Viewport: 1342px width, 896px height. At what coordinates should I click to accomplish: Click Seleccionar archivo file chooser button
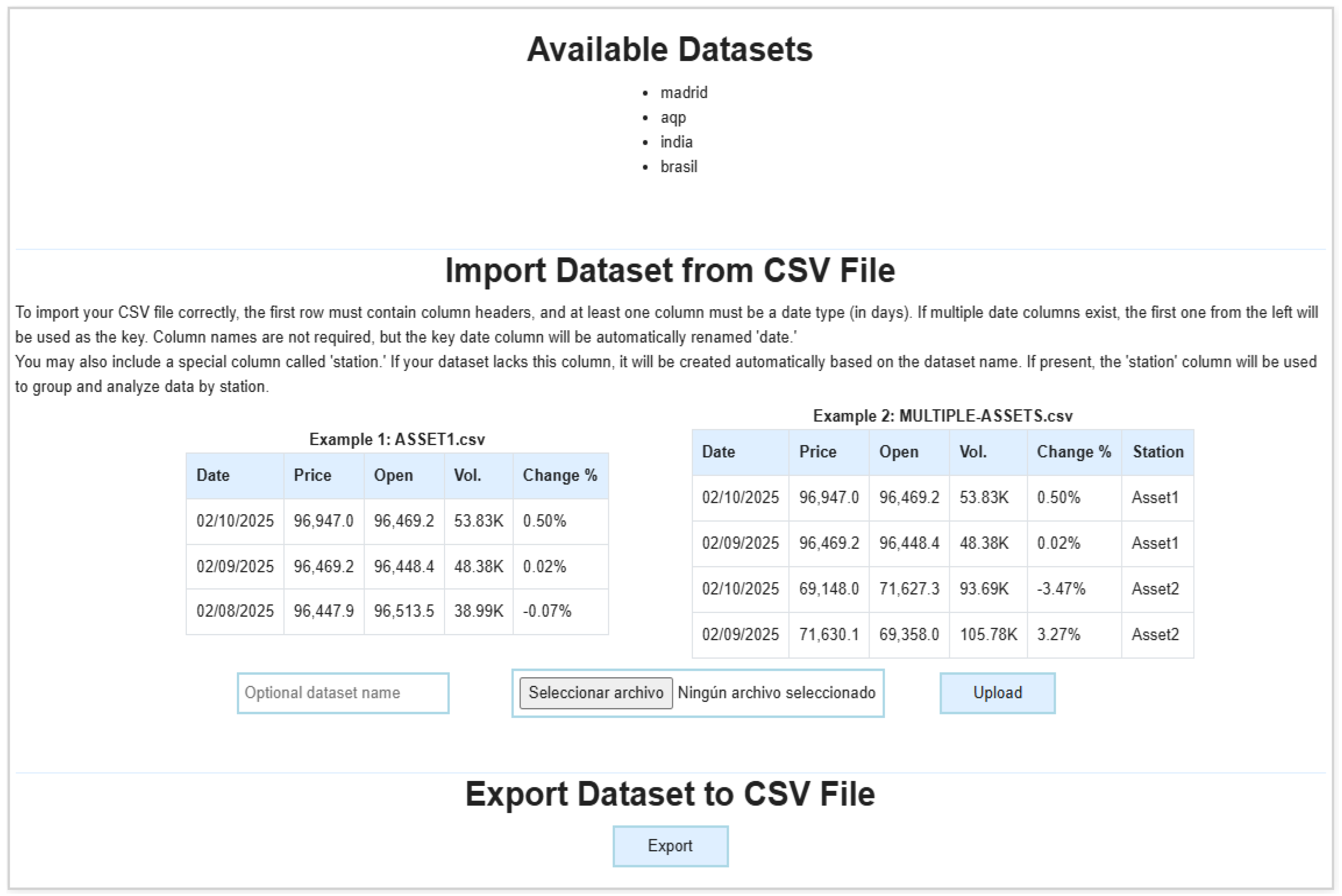point(595,693)
